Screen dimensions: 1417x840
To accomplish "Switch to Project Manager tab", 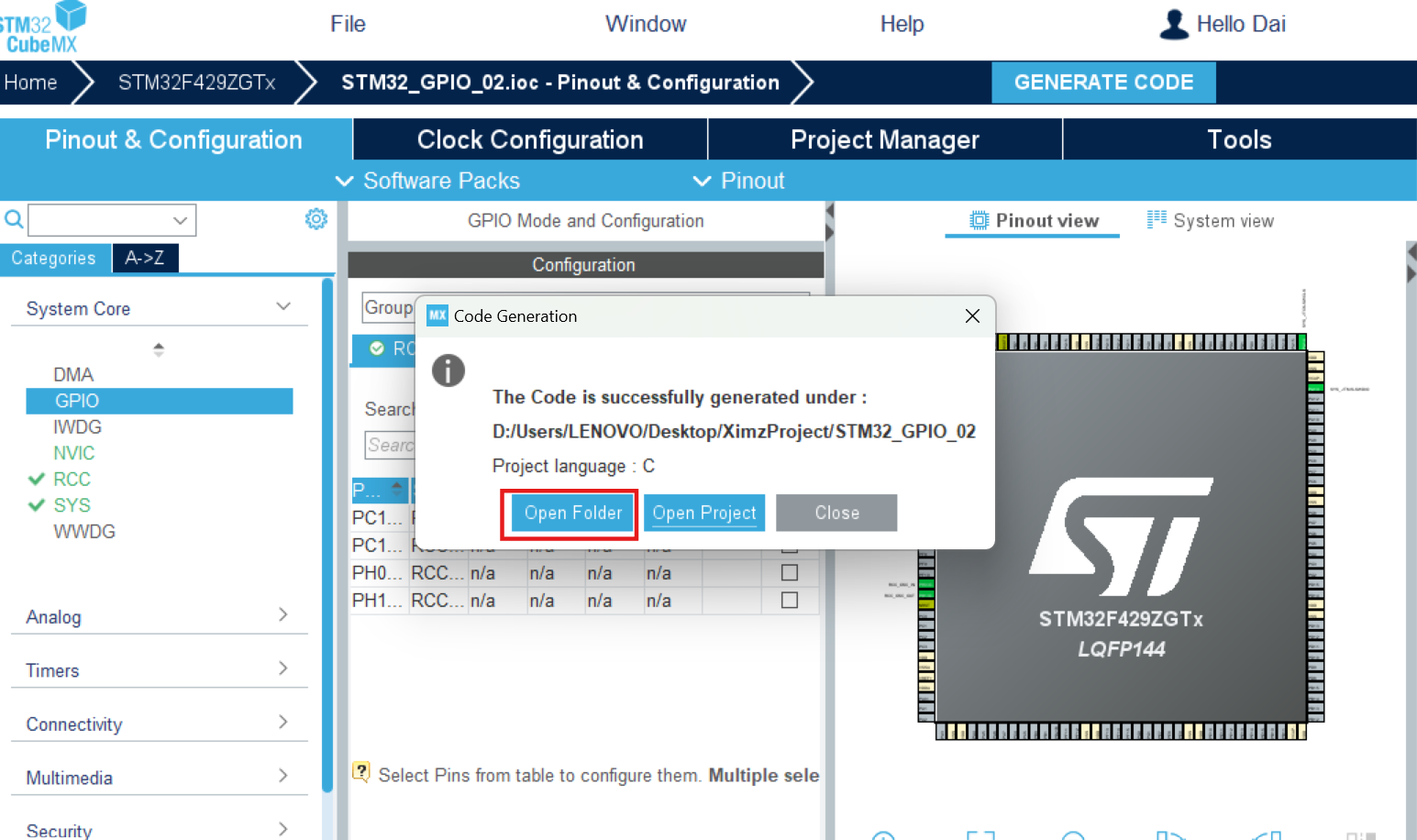I will [885, 139].
